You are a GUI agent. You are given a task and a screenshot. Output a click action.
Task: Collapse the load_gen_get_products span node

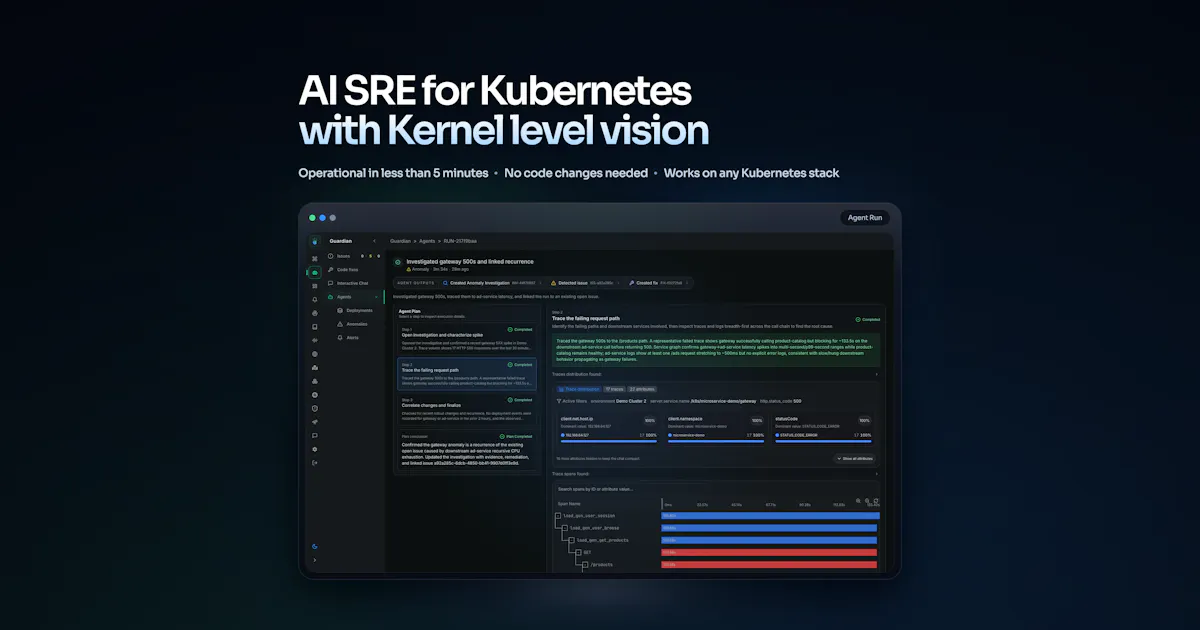572,540
